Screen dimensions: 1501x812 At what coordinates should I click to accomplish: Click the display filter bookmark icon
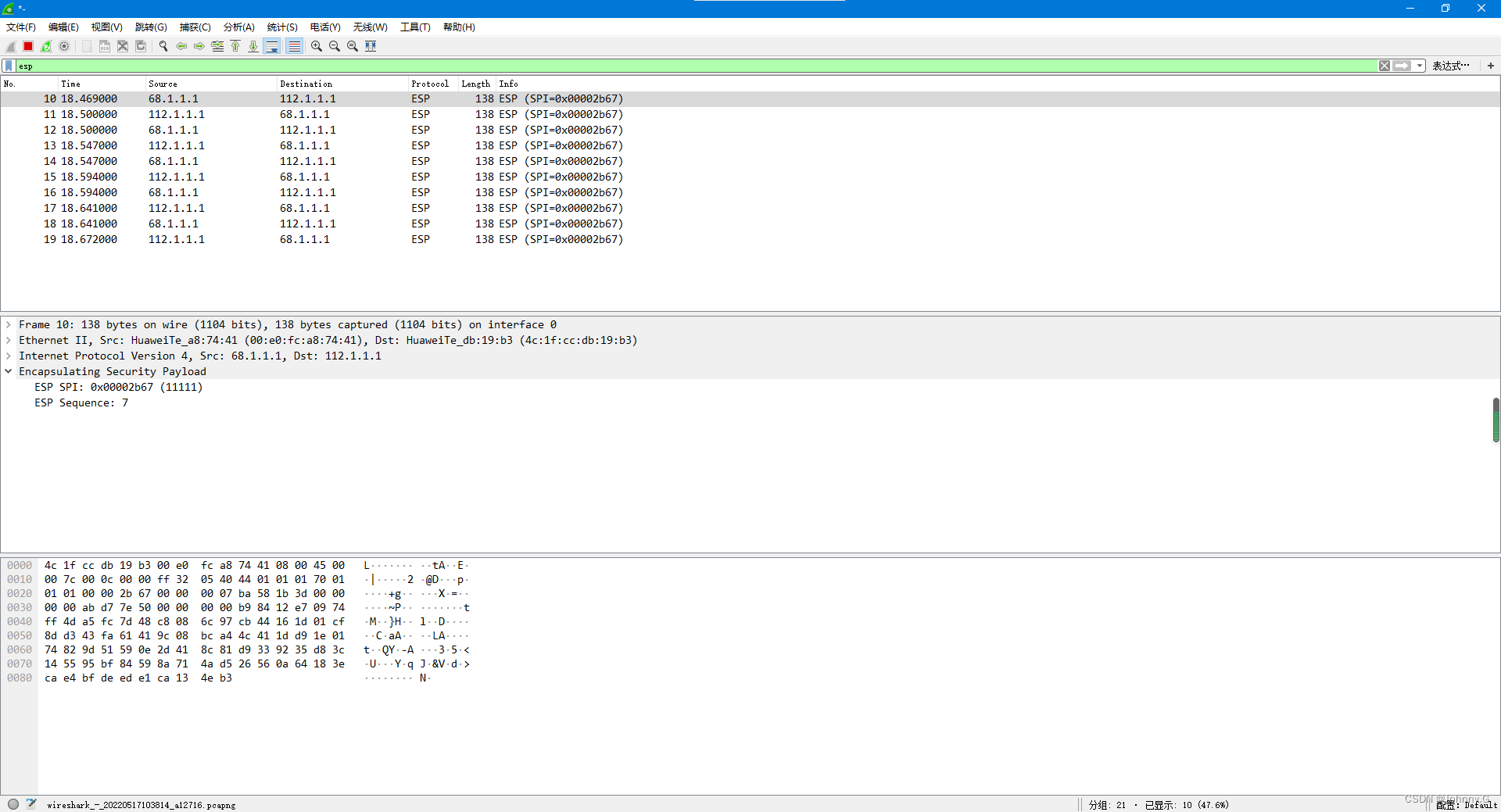pos(9,66)
